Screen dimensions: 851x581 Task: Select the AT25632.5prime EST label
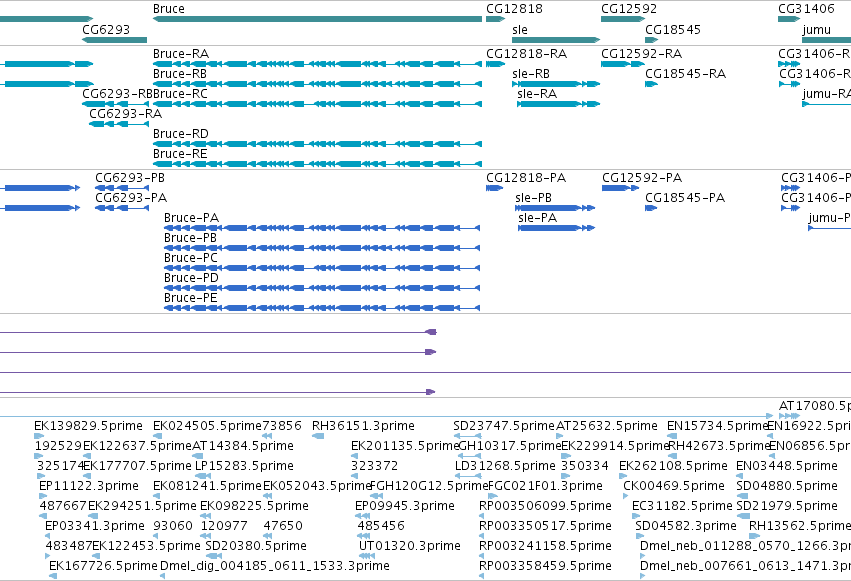point(607,426)
